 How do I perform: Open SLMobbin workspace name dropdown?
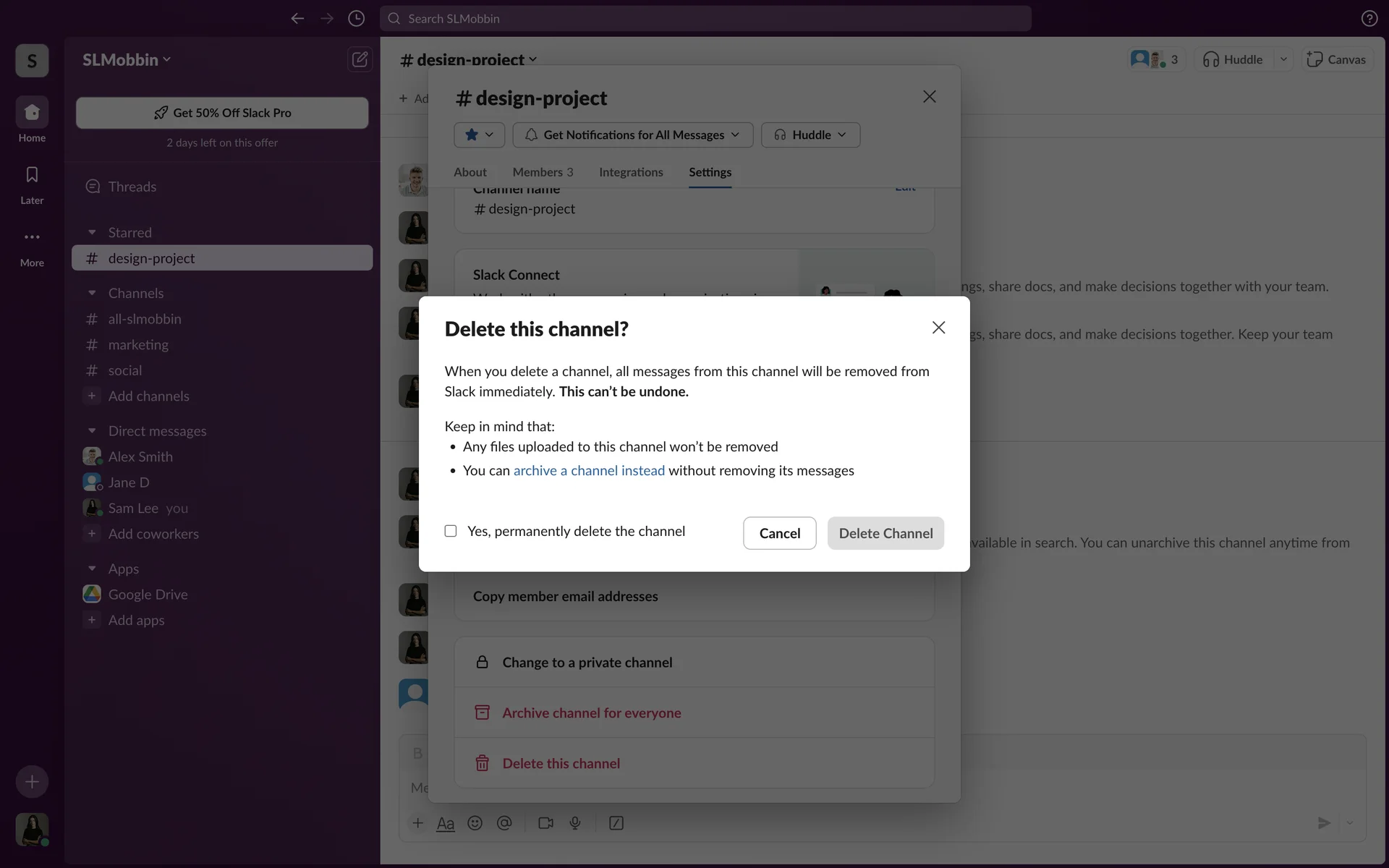click(127, 60)
